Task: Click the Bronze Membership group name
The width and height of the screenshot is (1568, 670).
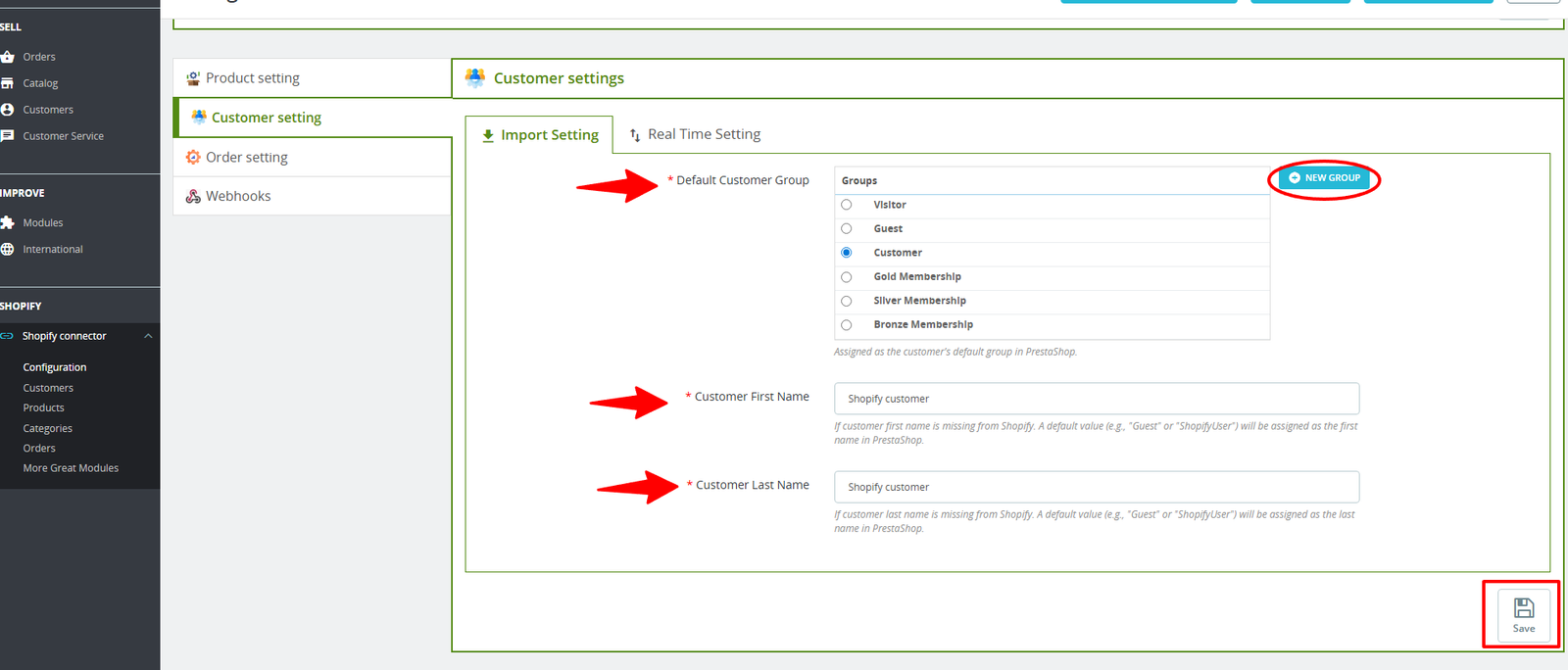Action: coord(923,325)
